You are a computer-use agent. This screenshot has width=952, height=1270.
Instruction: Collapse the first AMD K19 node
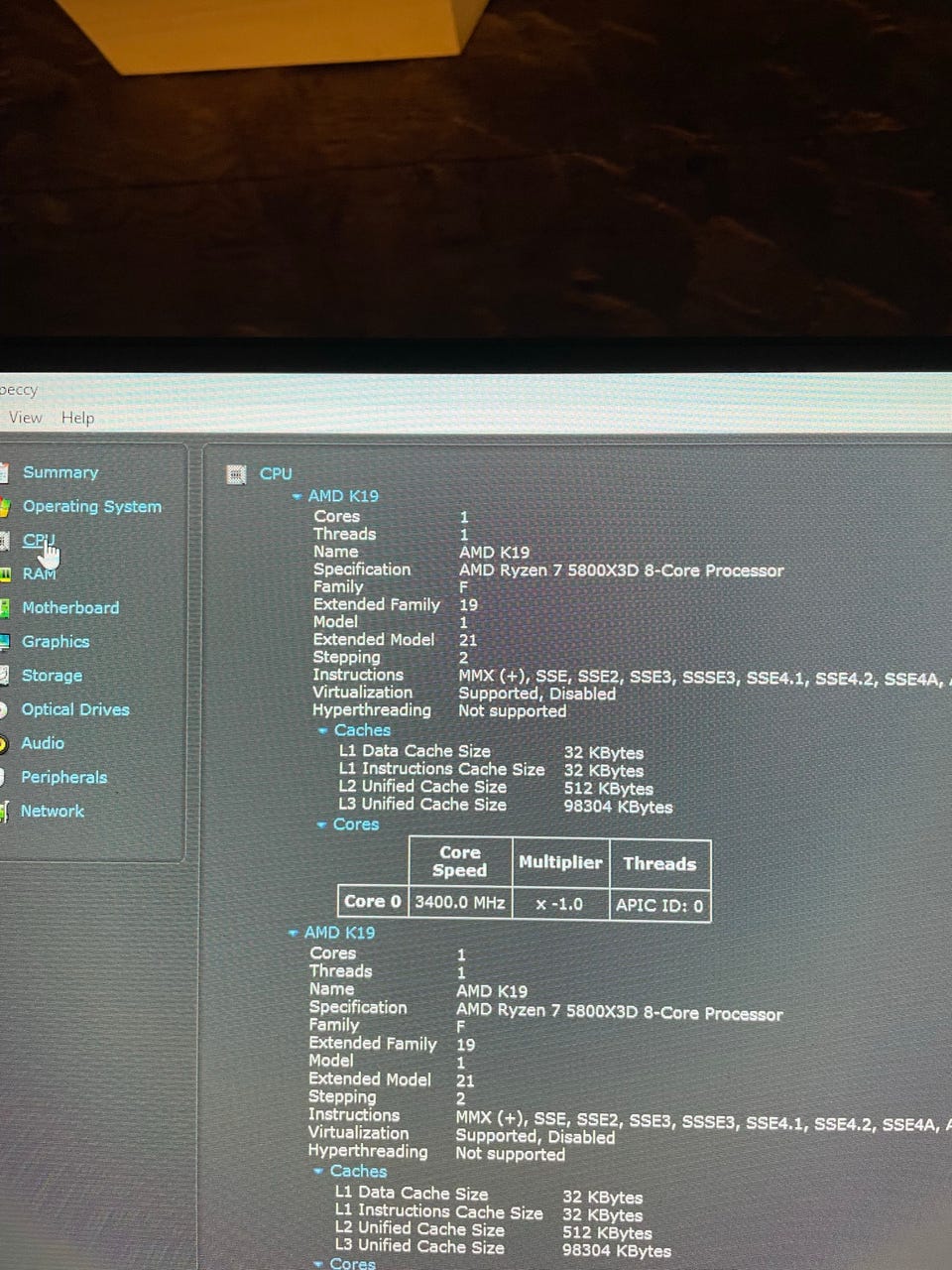tap(297, 496)
